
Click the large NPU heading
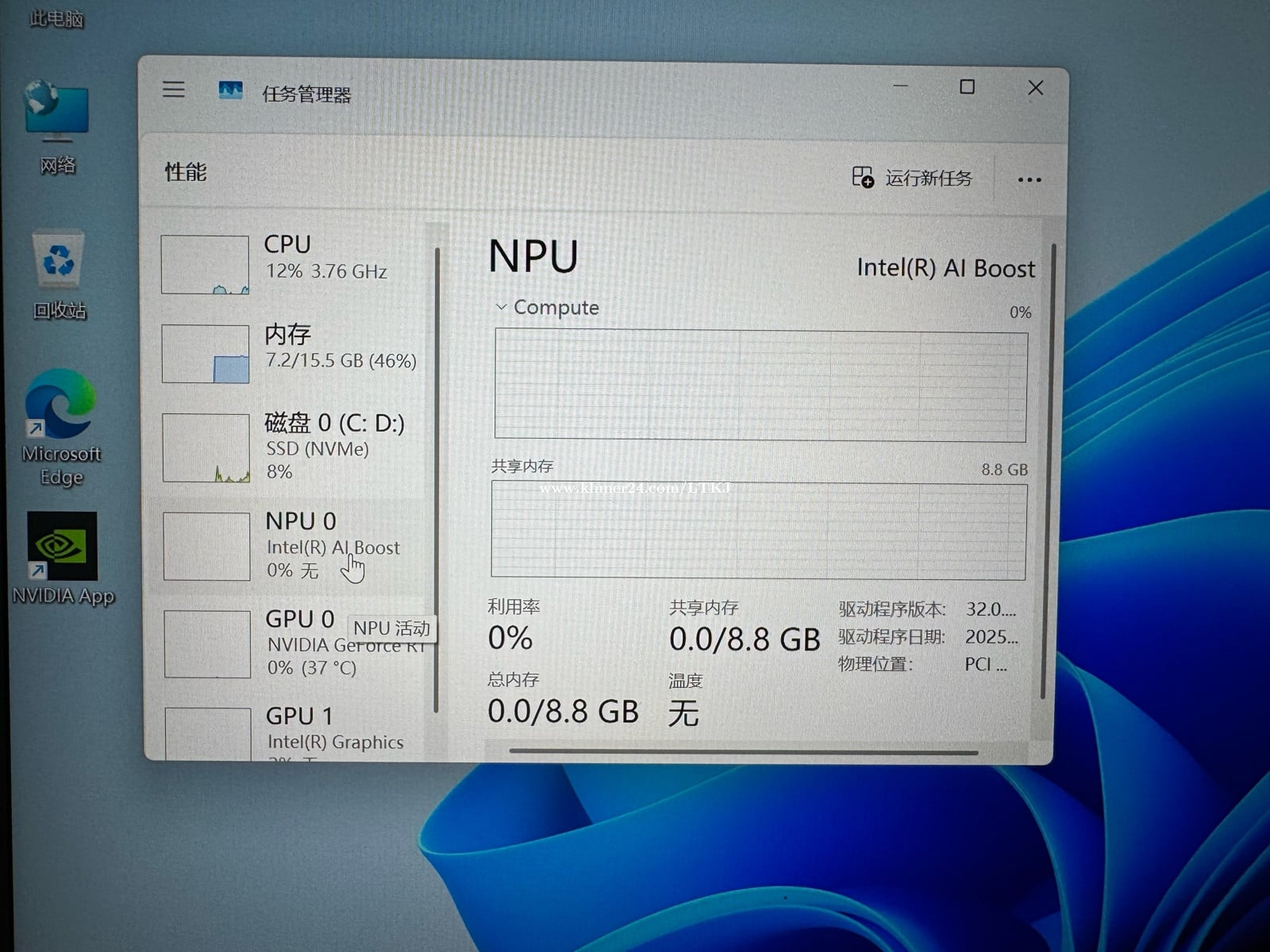pyautogui.click(x=533, y=256)
